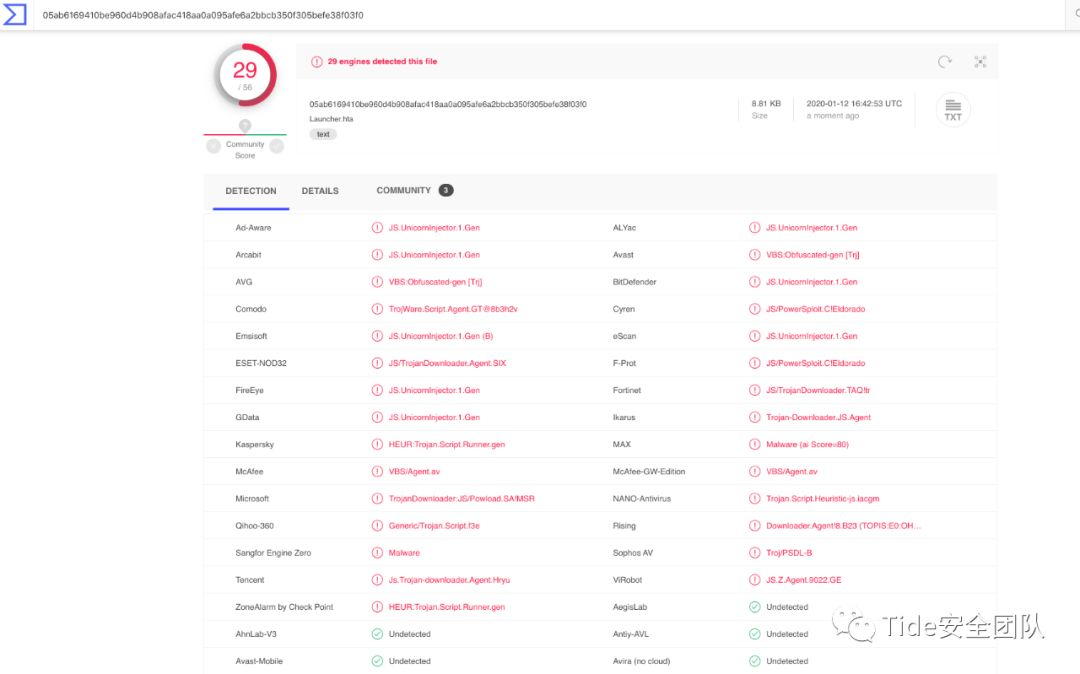Click the alert icon in Comodo row
This screenshot has width=1080, height=674.
(x=377, y=309)
